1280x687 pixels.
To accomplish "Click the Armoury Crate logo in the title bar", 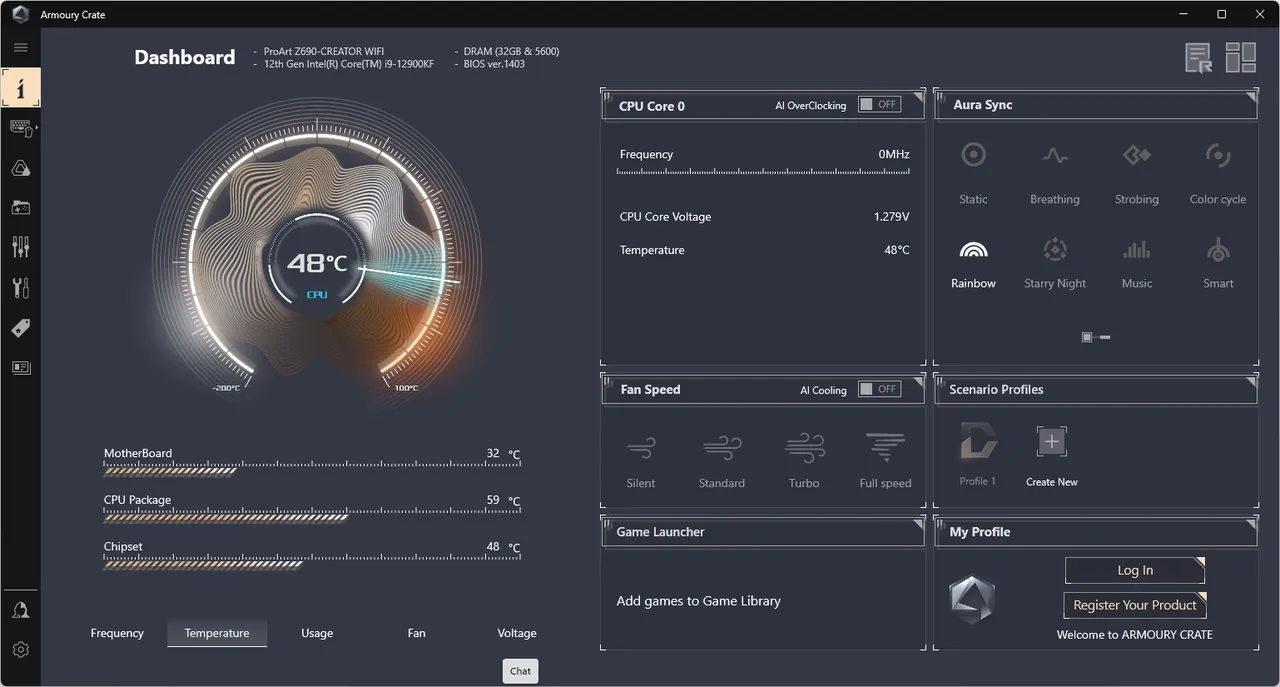I will [20, 15].
